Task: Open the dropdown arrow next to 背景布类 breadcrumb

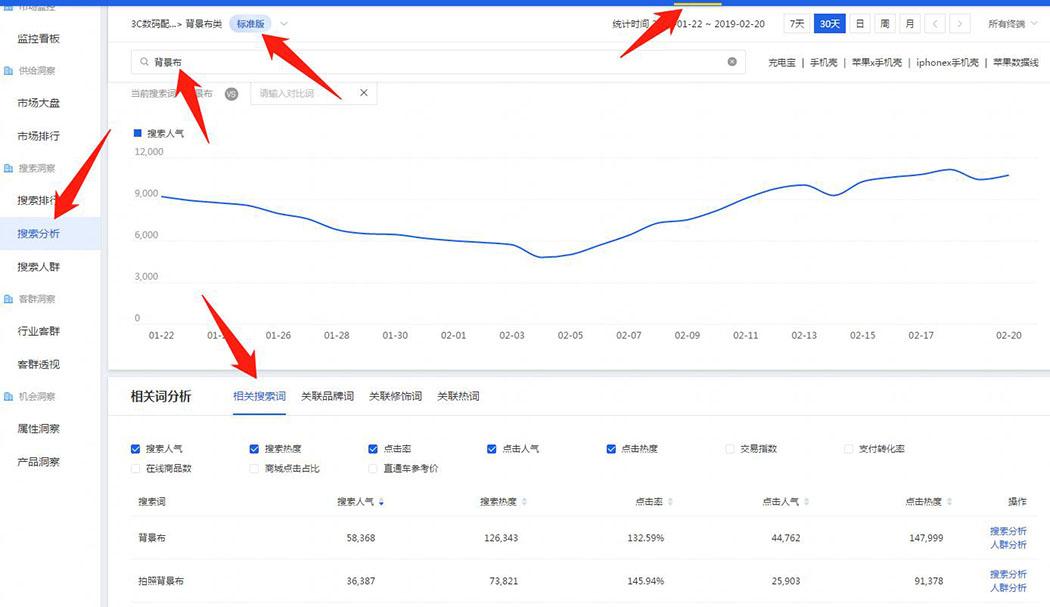Action: [x=283, y=22]
